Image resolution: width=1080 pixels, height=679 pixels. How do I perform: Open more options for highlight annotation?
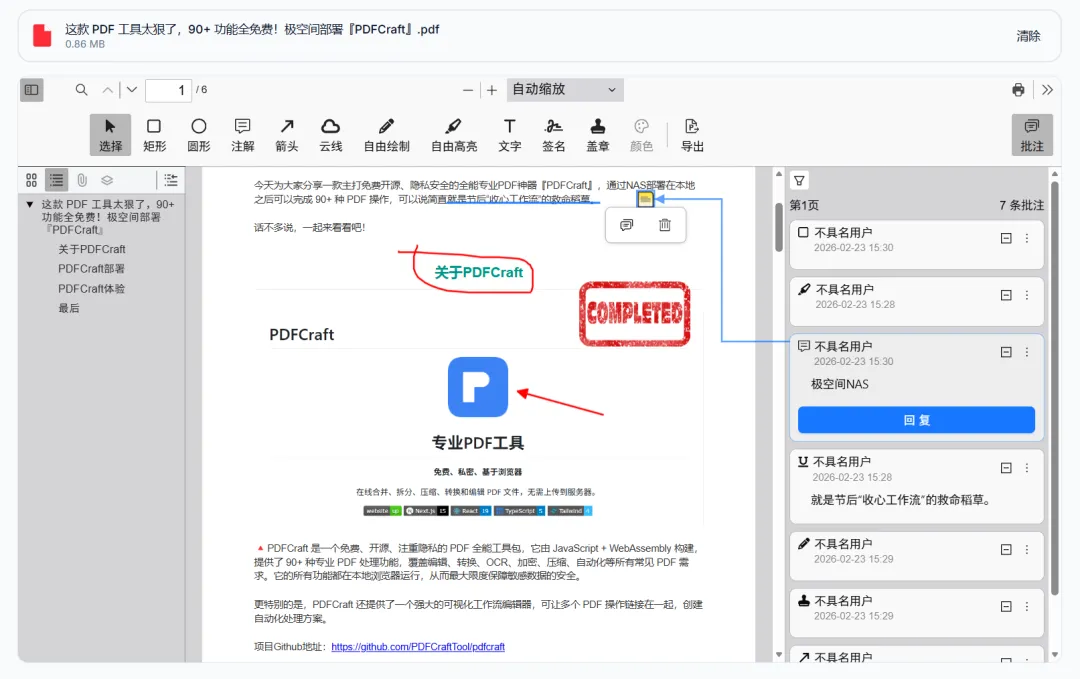(x=1027, y=295)
